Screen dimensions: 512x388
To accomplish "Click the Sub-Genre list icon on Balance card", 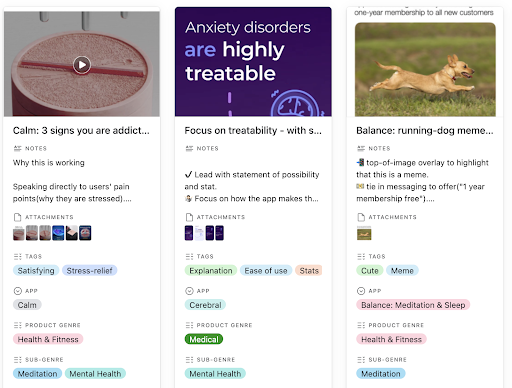I will tap(361, 360).
